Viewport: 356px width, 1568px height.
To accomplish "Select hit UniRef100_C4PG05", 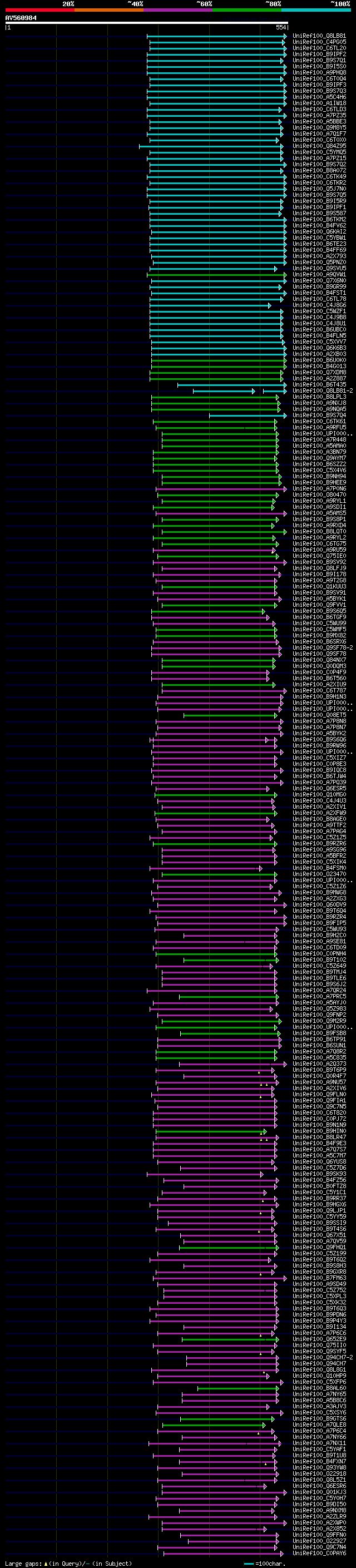I will click(x=319, y=42).
